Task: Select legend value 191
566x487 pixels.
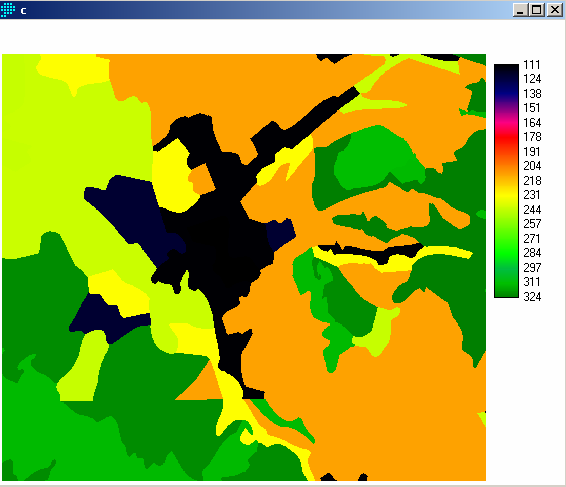Action: (532, 151)
